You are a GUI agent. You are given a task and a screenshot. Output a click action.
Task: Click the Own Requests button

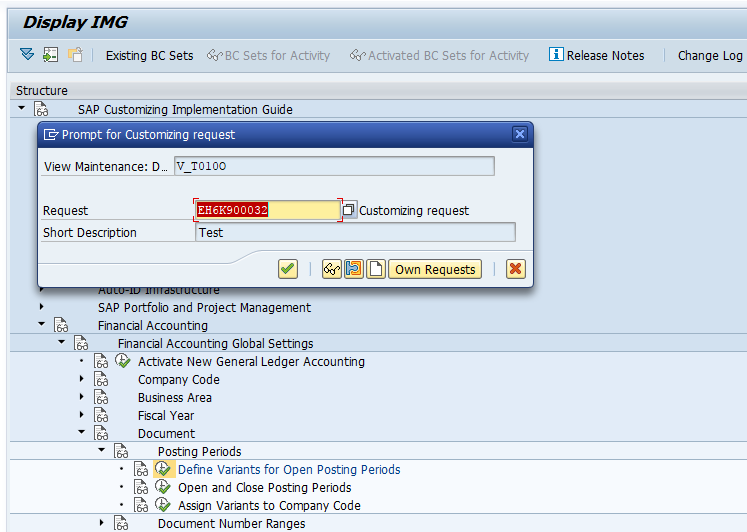pos(435,269)
